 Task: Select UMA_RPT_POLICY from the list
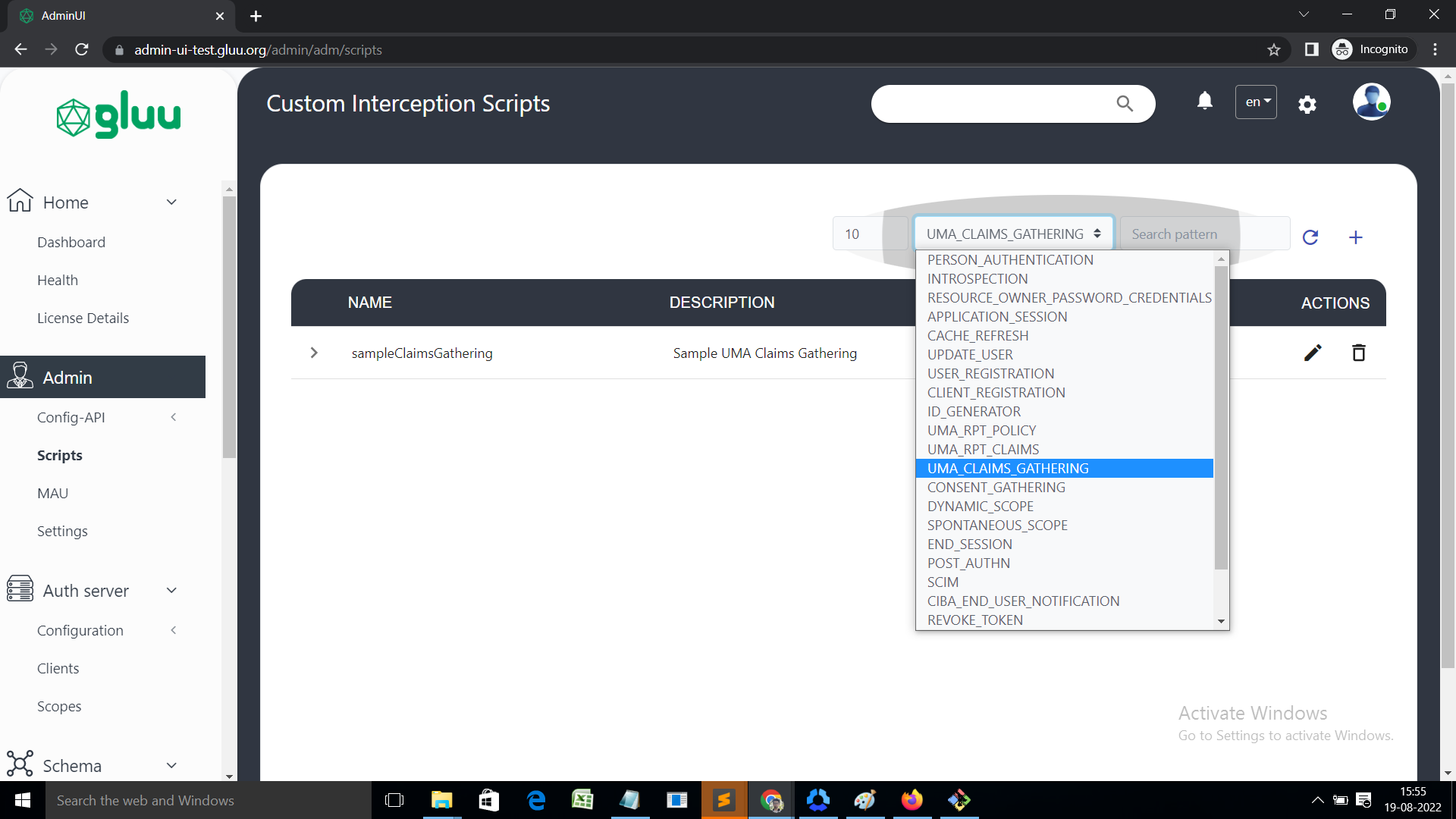tap(981, 430)
